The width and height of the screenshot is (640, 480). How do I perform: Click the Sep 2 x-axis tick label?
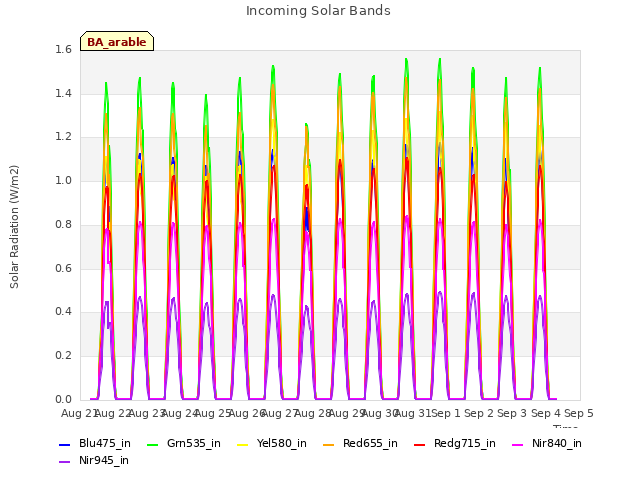(479, 413)
